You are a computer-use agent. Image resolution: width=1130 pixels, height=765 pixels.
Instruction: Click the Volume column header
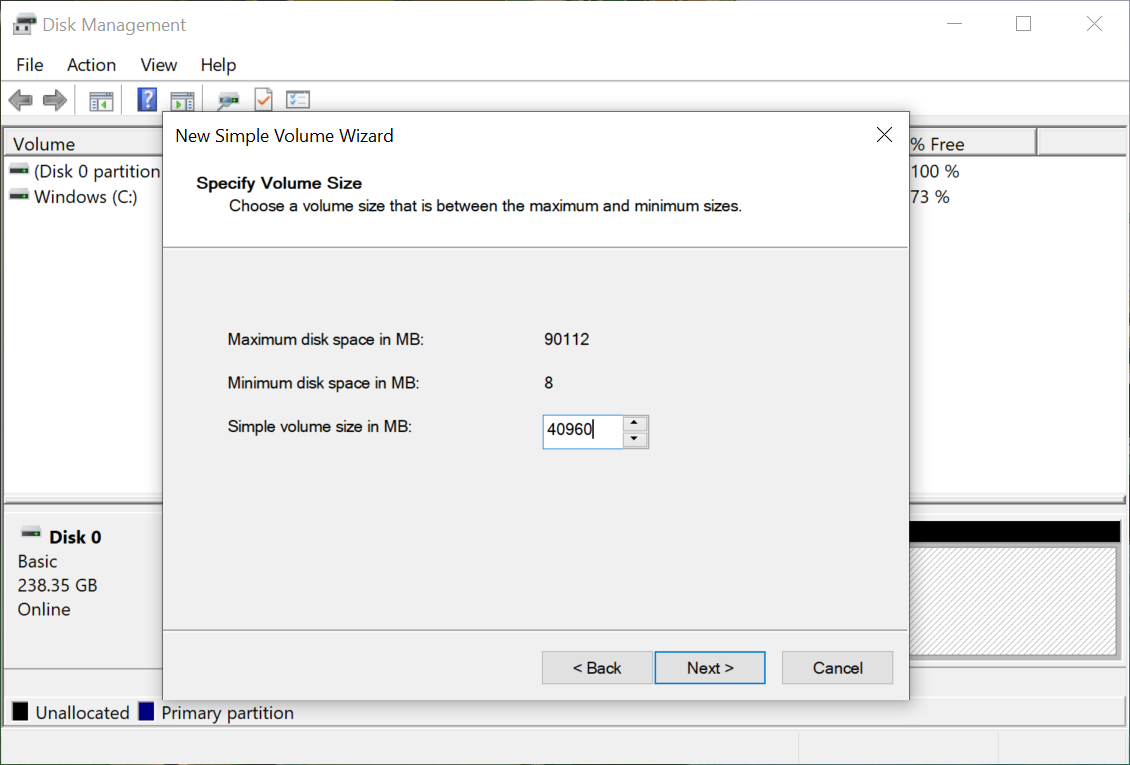[84, 143]
